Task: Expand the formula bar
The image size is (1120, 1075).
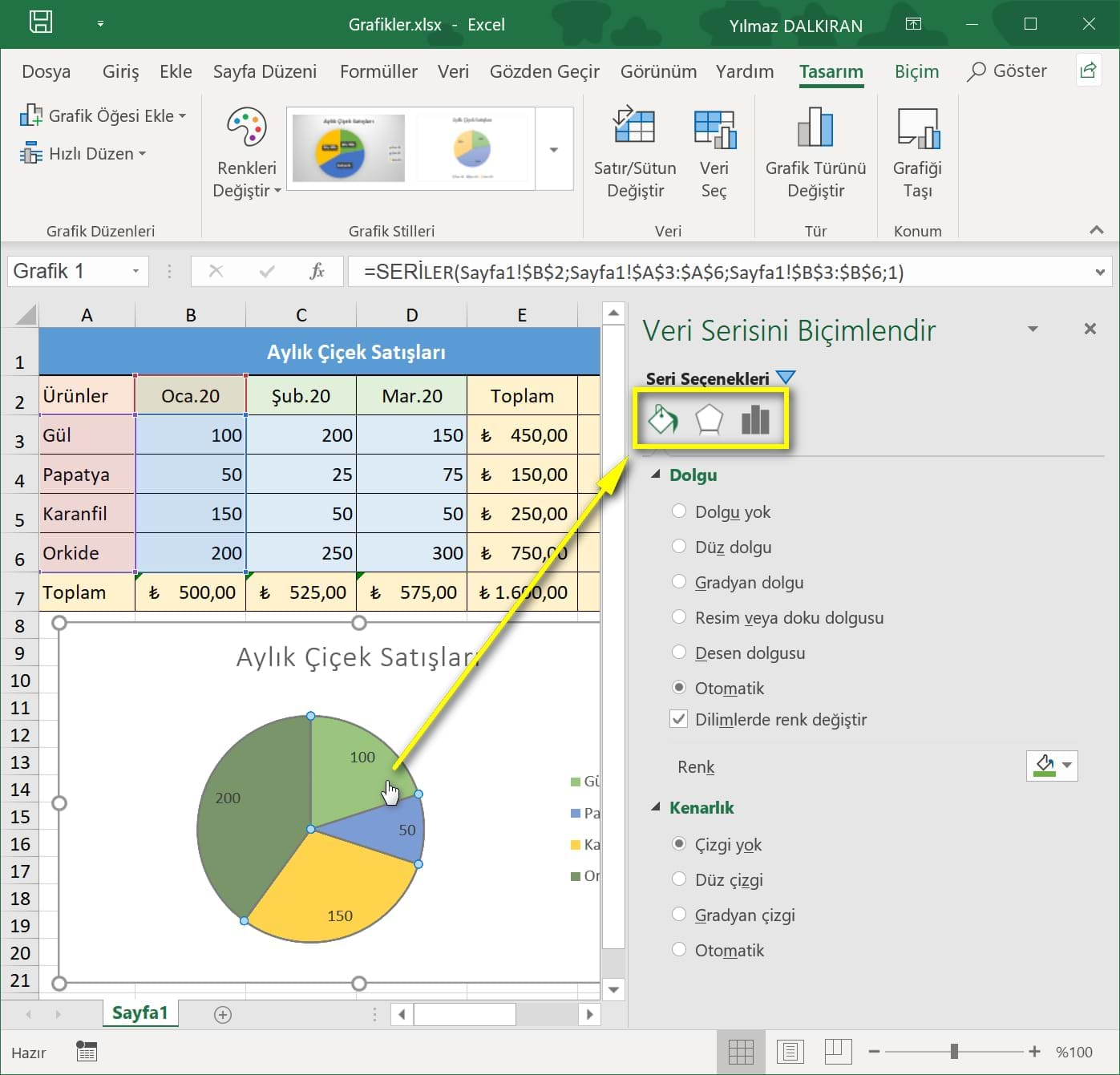Action: 1100,272
